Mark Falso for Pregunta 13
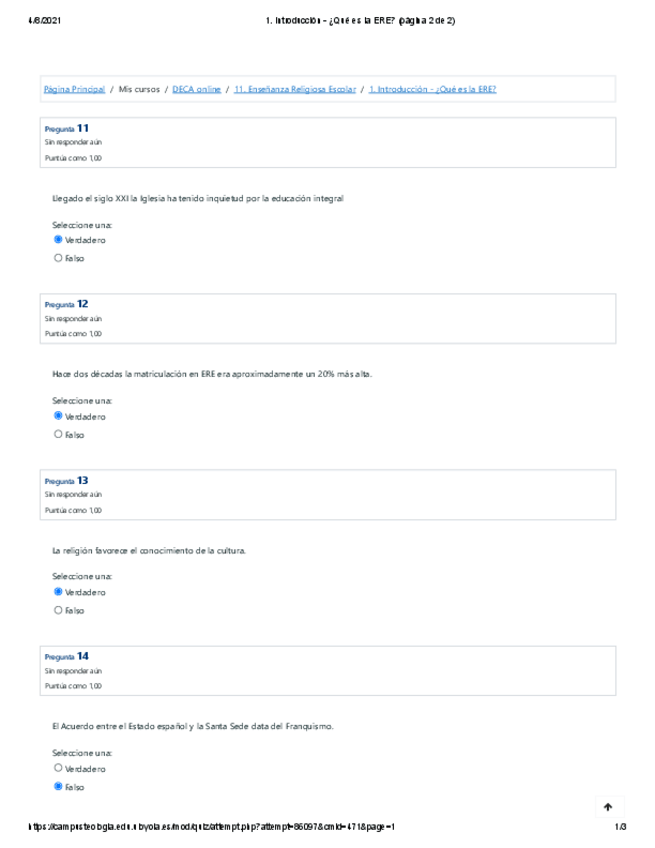The width and height of the screenshot is (655, 848). point(58,610)
